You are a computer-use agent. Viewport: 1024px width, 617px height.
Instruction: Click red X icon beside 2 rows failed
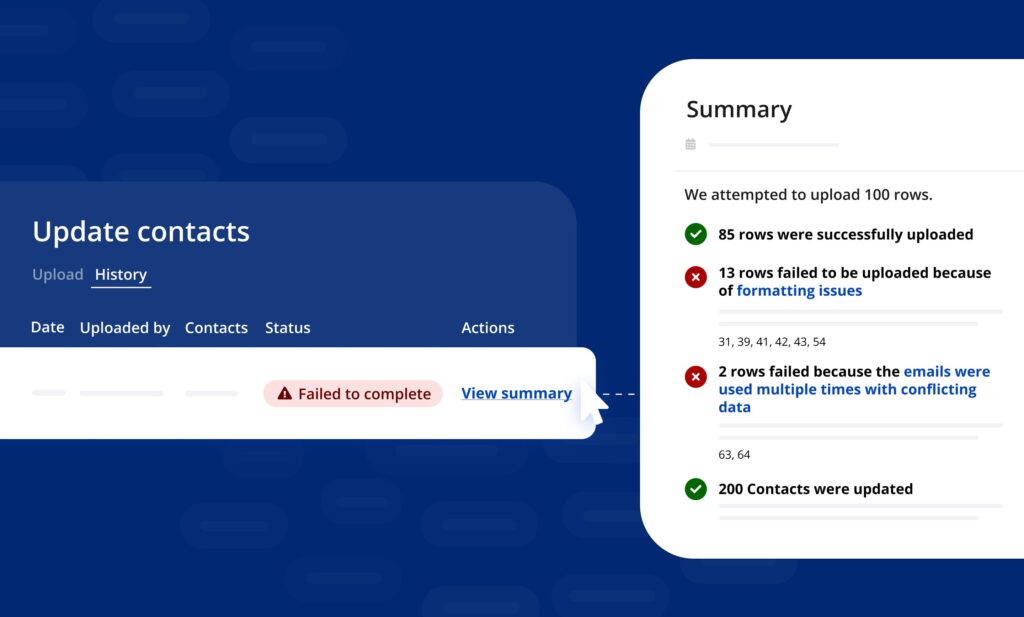(x=696, y=377)
